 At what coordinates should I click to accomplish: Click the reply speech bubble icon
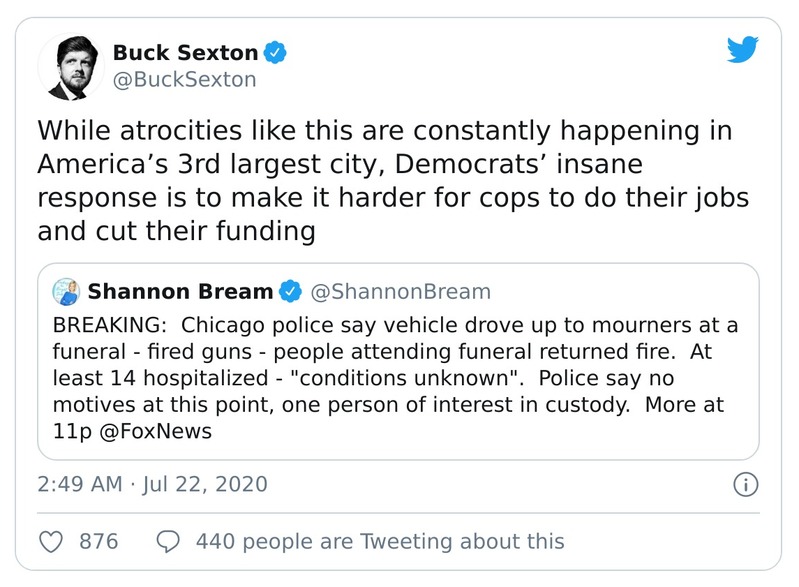pyautogui.click(x=169, y=542)
